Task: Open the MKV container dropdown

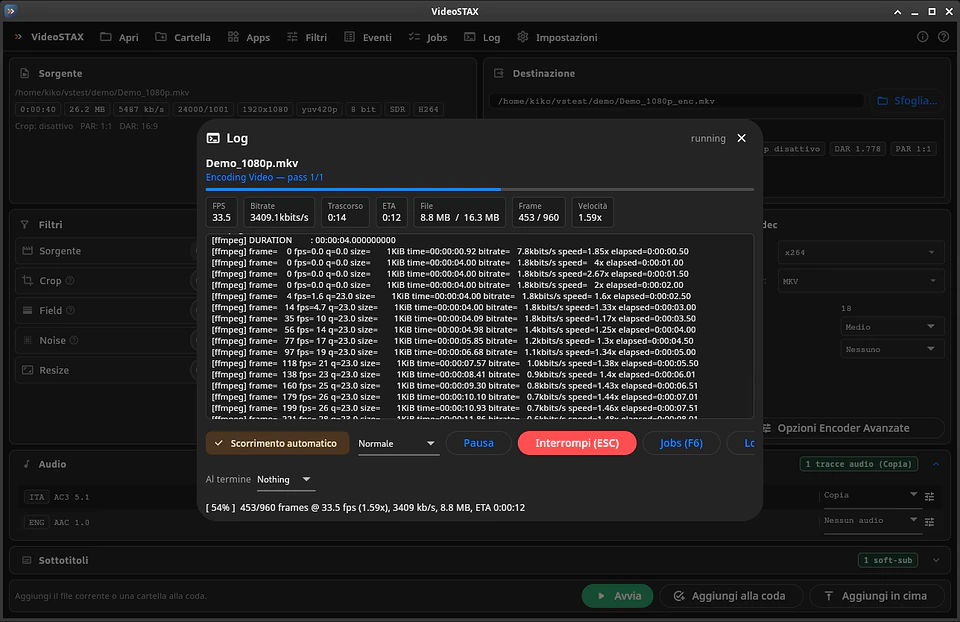Action: click(860, 282)
